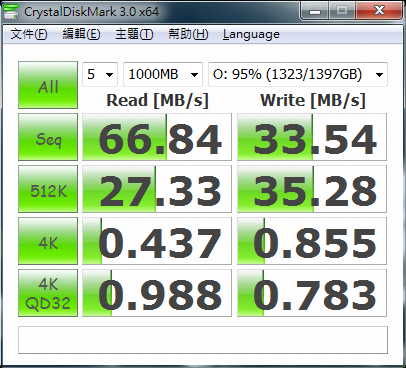The width and height of the screenshot is (406, 368).
Task: Select the 512K read result 27.33
Action: [157, 189]
